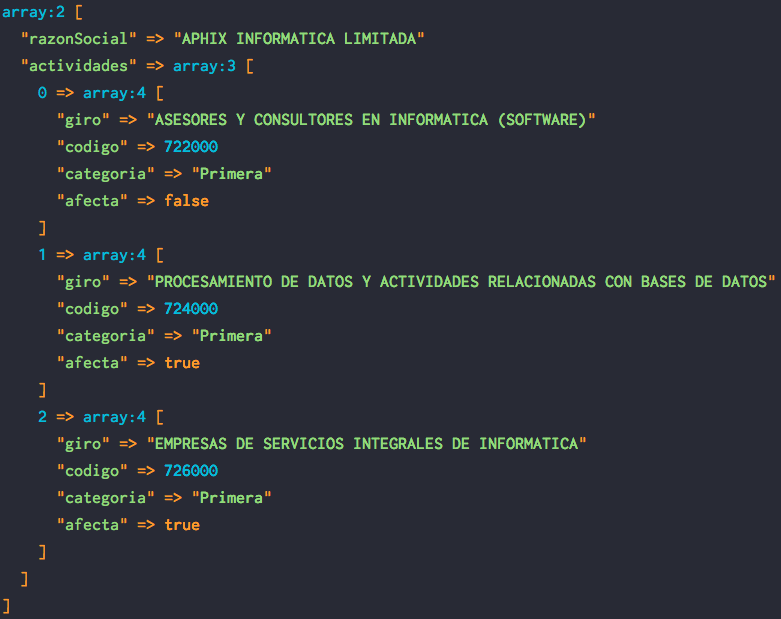781x619 pixels.
Task: Select the "PROCESAMIENTO DE DATOS" giro string
Action: (462, 282)
